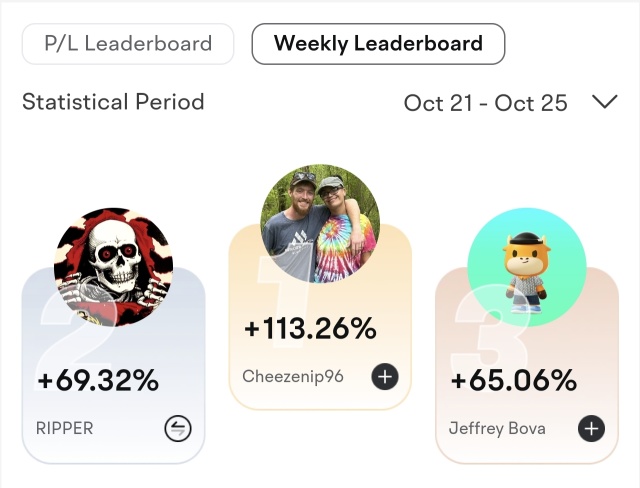Open RIPPER's skull avatar
640x488 pixels.
tap(113, 268)
